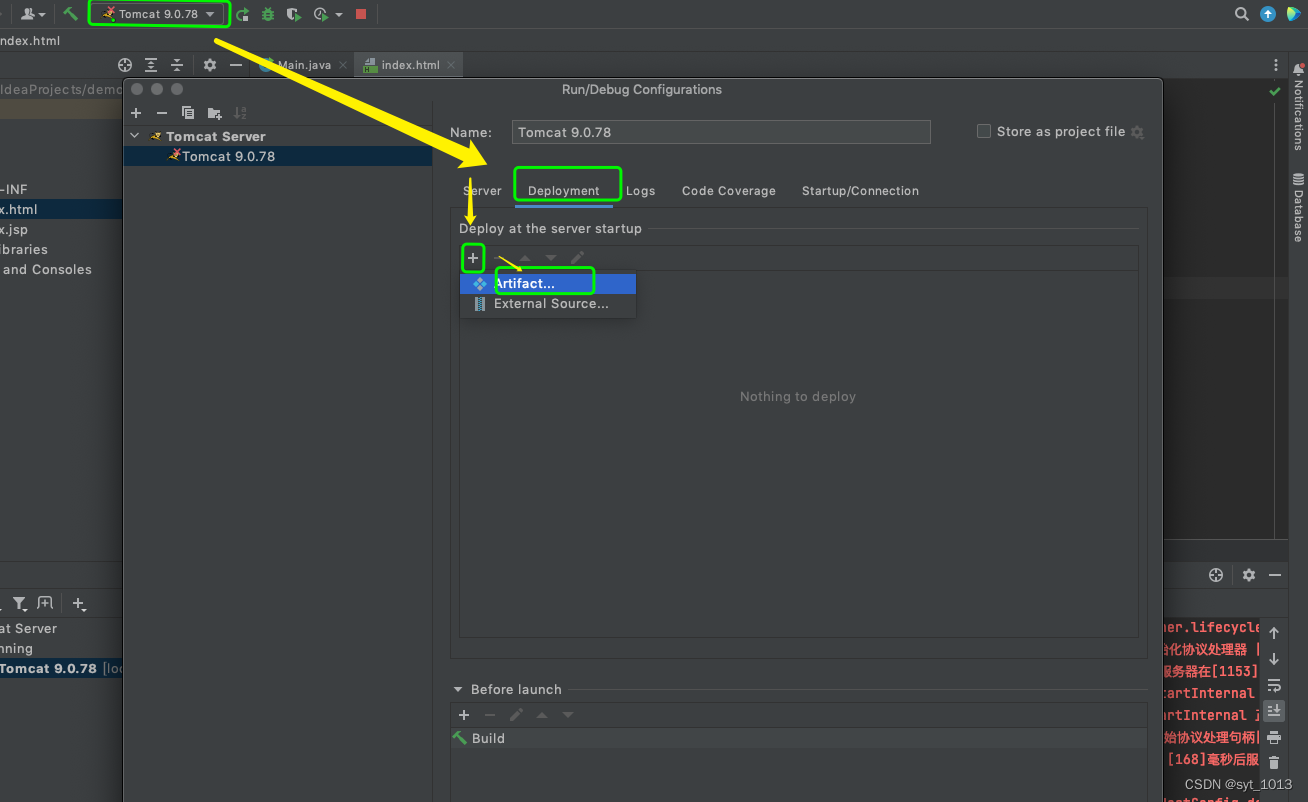Hide the bottom panel with minus icon
This screenshot has width=1308, height=802.
(1275, 575)
